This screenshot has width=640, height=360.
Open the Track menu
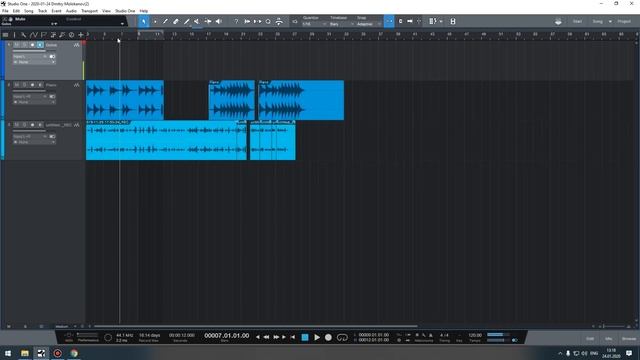click(42, 11)
